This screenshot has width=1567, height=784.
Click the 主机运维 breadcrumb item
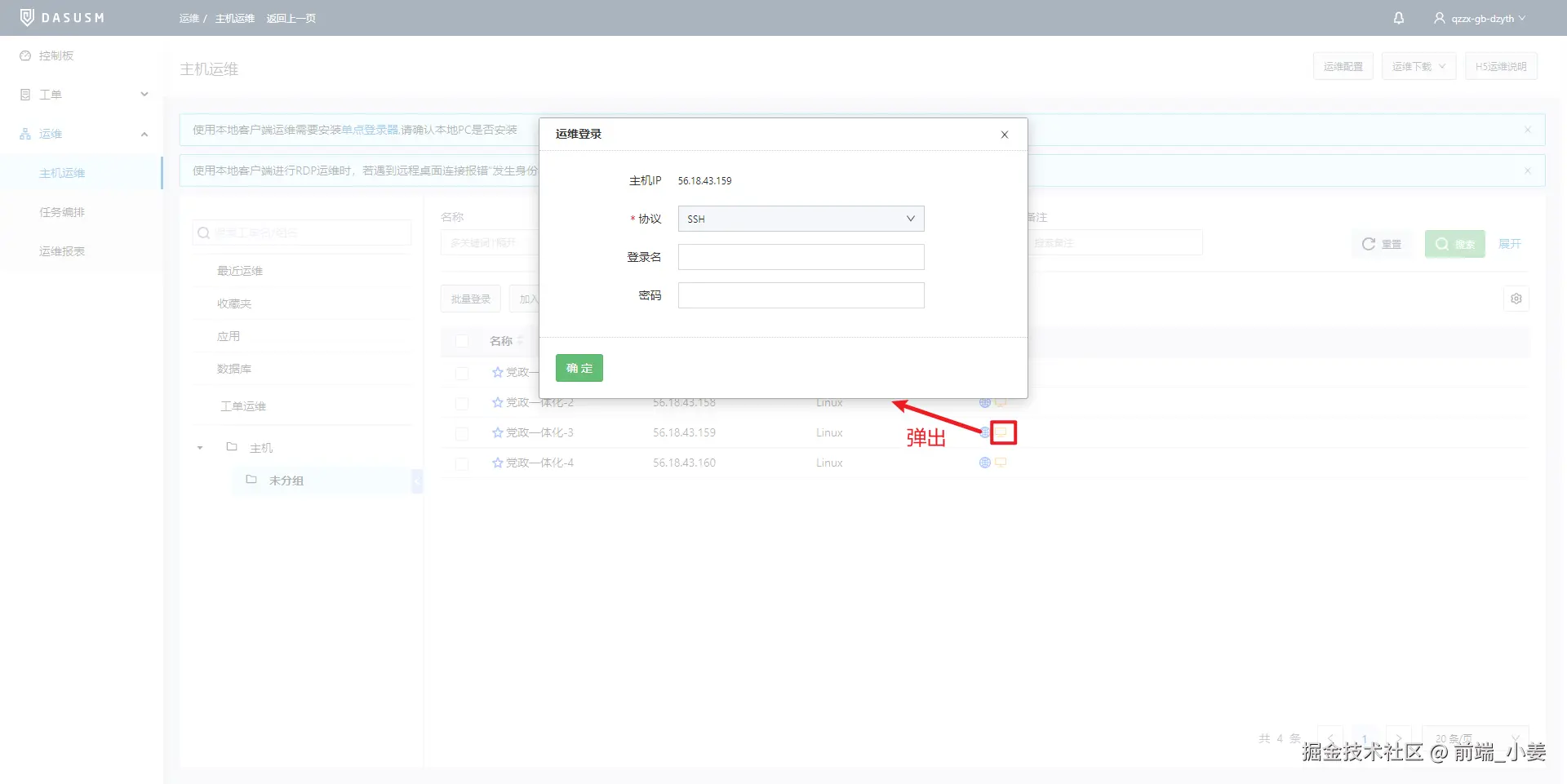(x=235, y=18)
